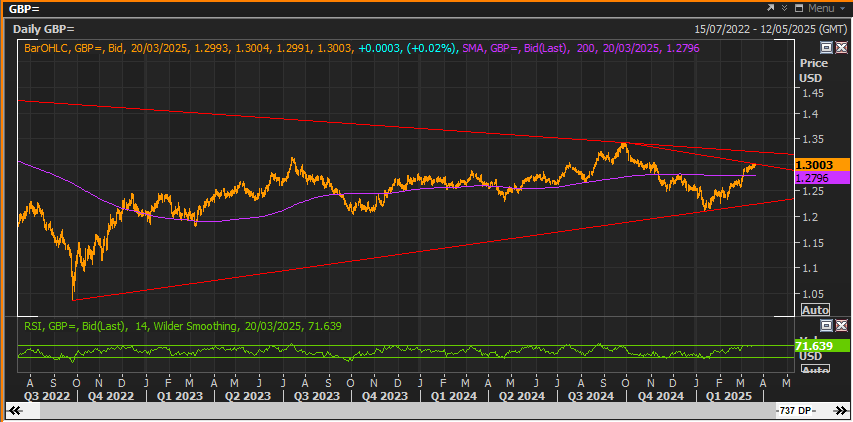Toggle Auto scaling on RSI axis
Screen dimensions: 853x422
[x=815, y=370]
